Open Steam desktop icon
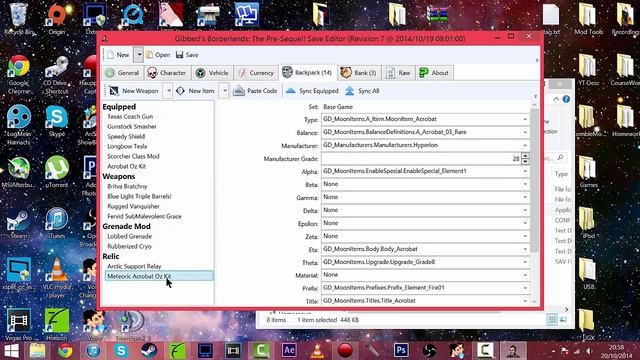640x360 pixels. [18, 224]
